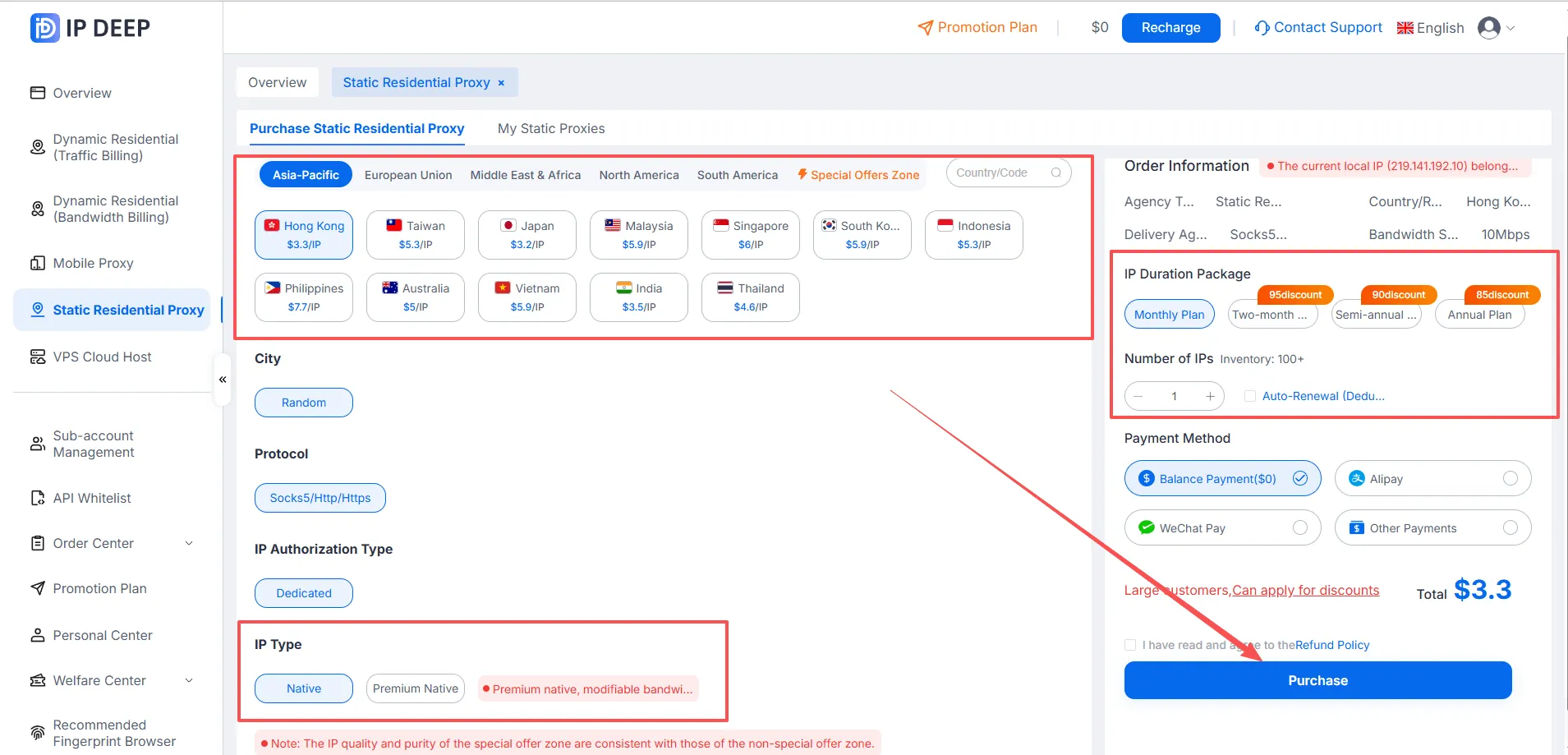Select Other Payments method
The height and width of the screenshot is (755, 1568).
(1433, 527)
